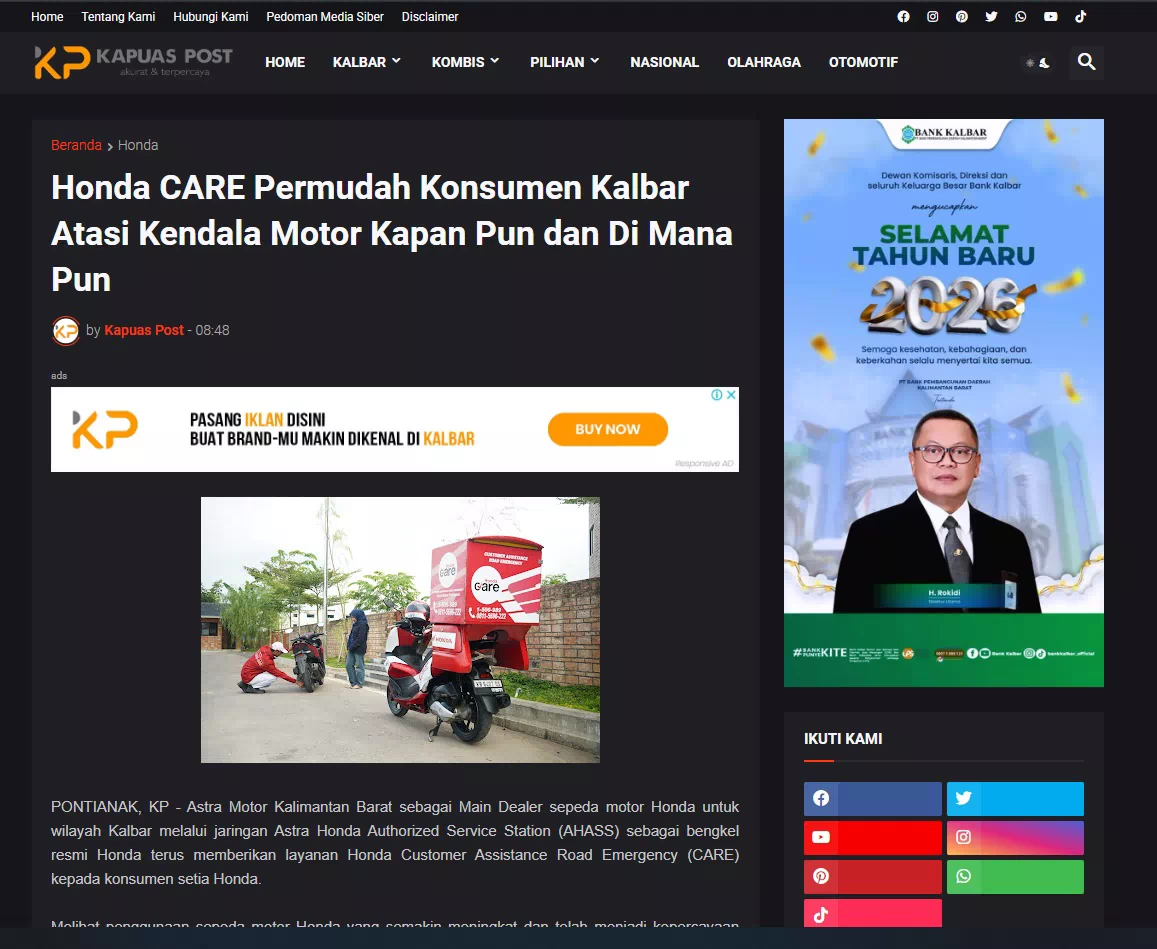The image size is (1157, 949).
Task: Click the PASANG IKLAN DISINI ad banner
Action: 395,429
